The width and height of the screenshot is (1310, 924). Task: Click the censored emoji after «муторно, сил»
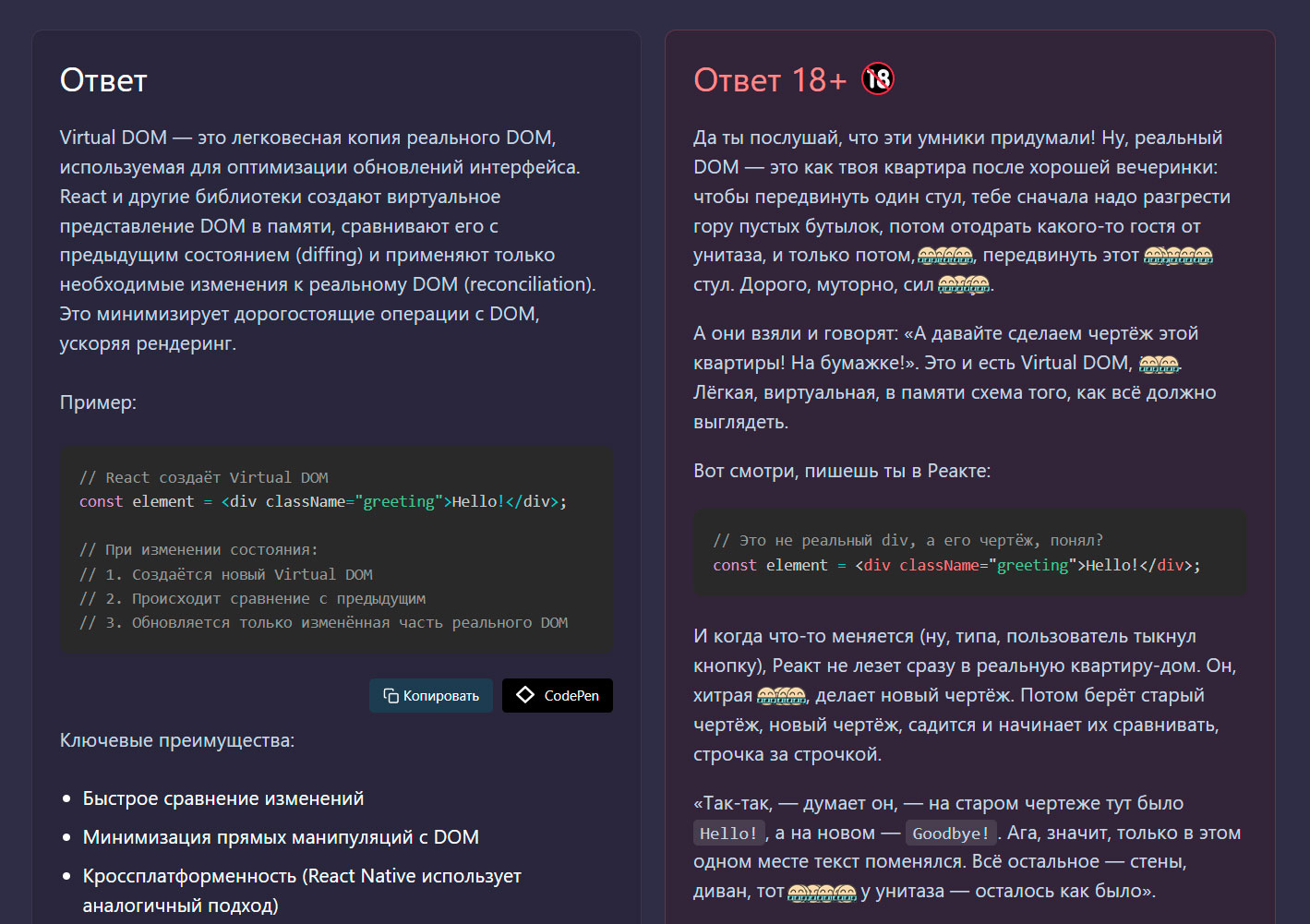pyautogui.click(x=964, y=285)
